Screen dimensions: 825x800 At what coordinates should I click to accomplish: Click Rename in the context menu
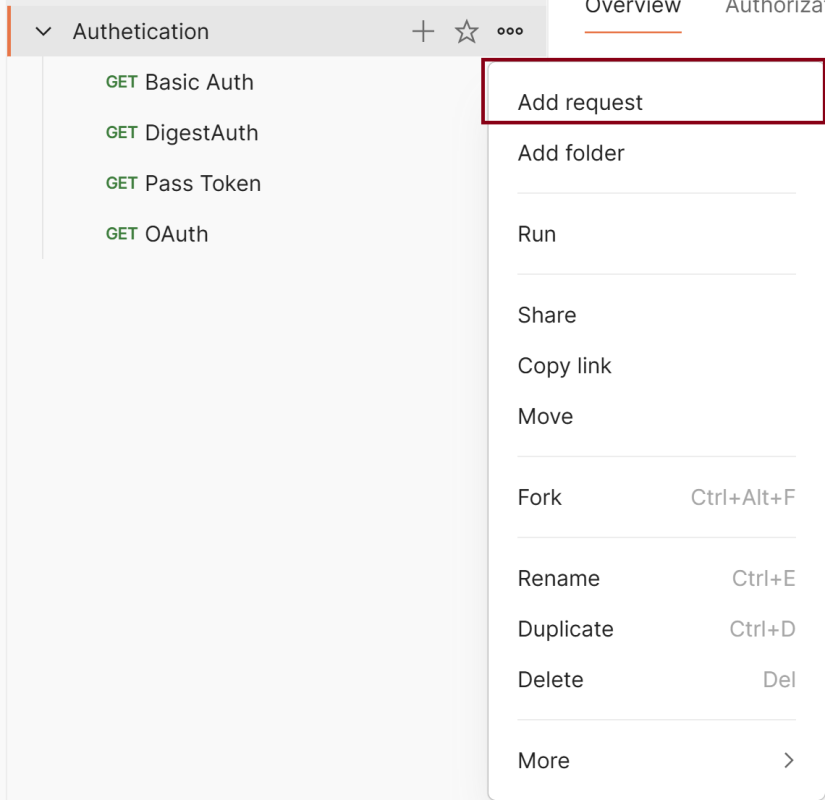558,578
